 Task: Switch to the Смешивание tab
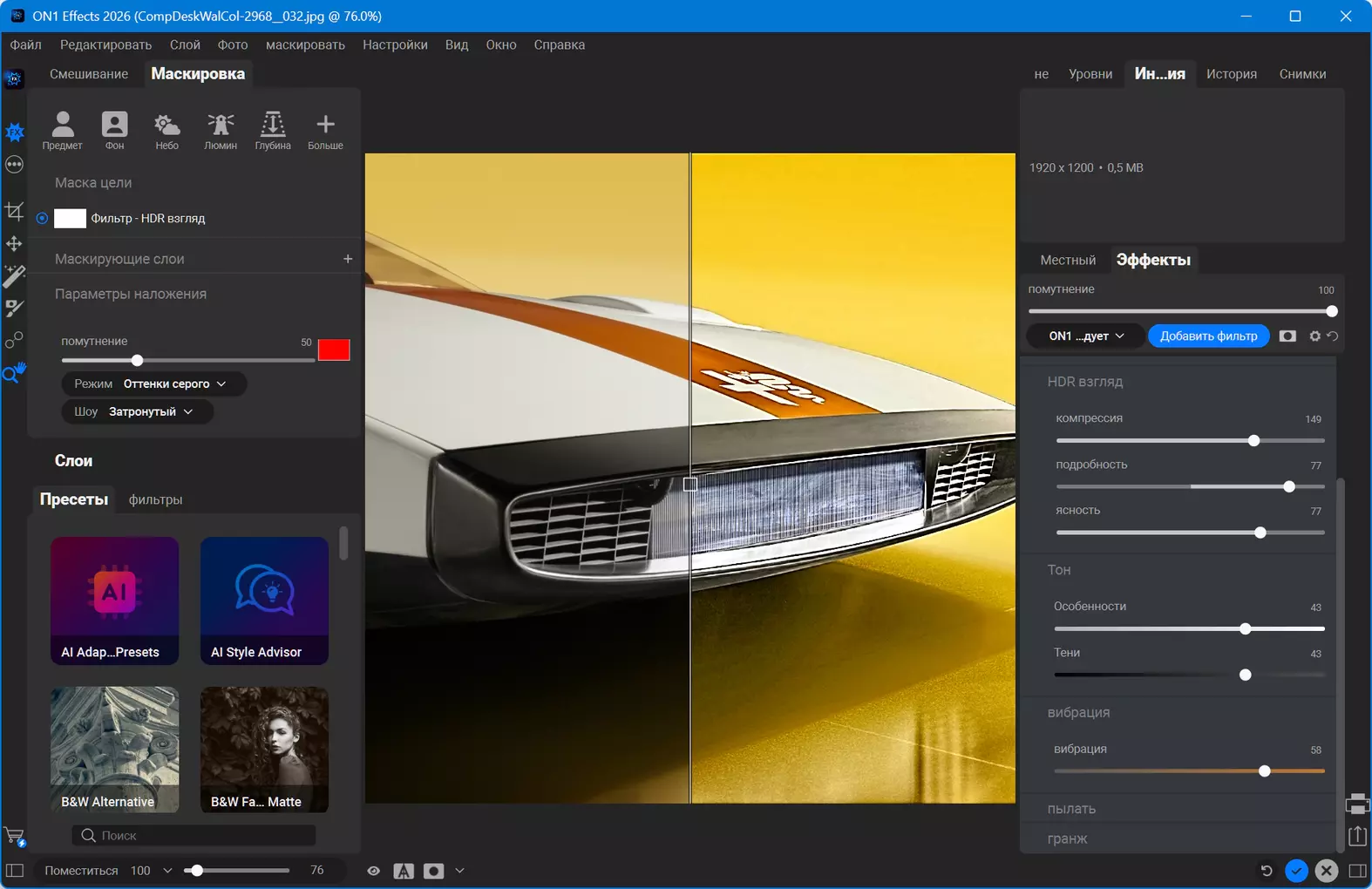coord(89,74)
